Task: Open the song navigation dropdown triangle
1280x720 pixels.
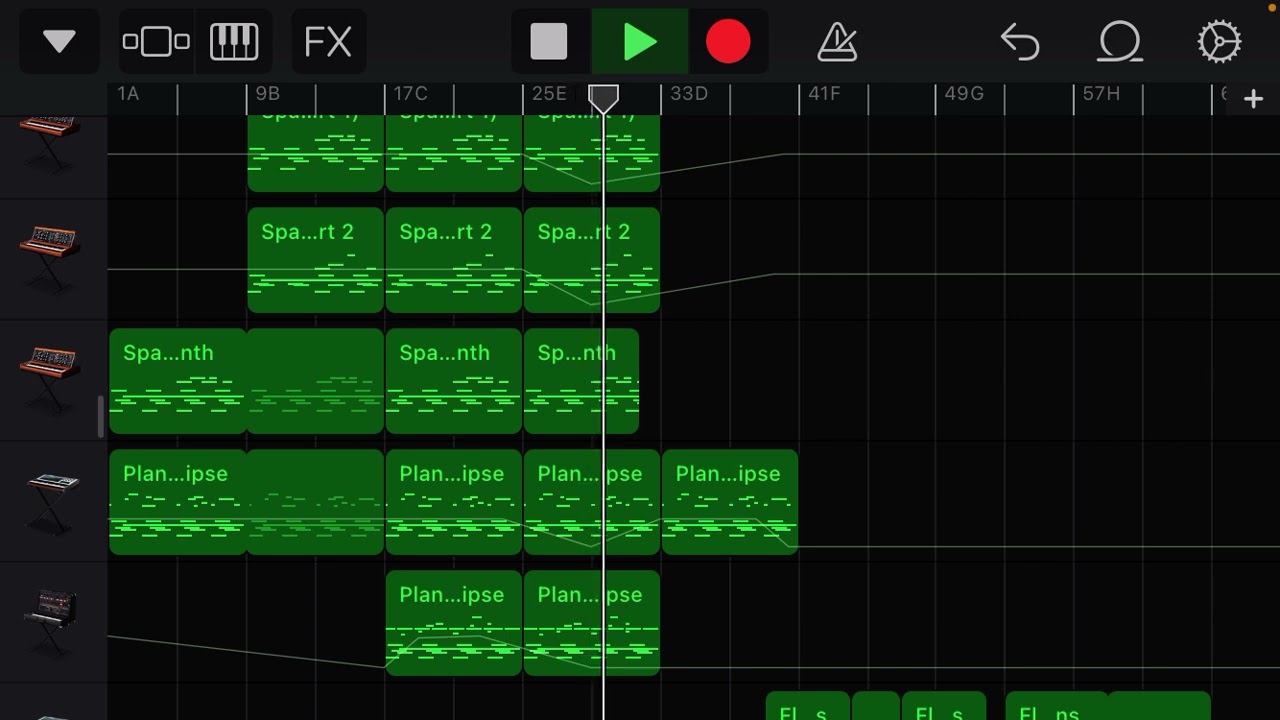Action: coord(59,42)
